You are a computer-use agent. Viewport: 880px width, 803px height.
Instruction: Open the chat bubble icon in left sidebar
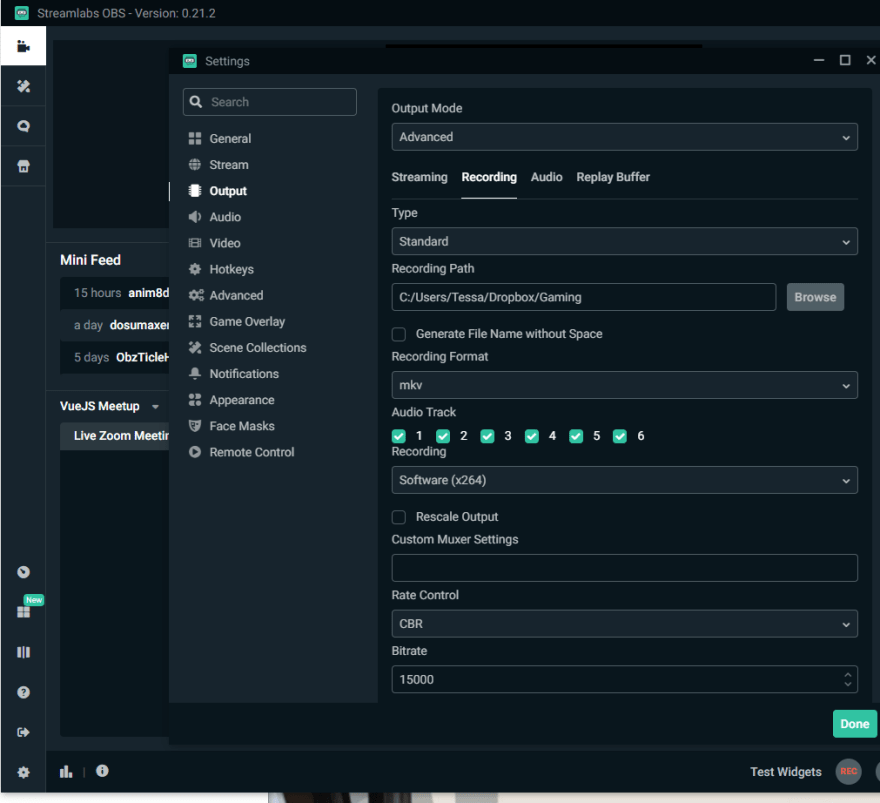pyautogui.click(x=23, y=126)
